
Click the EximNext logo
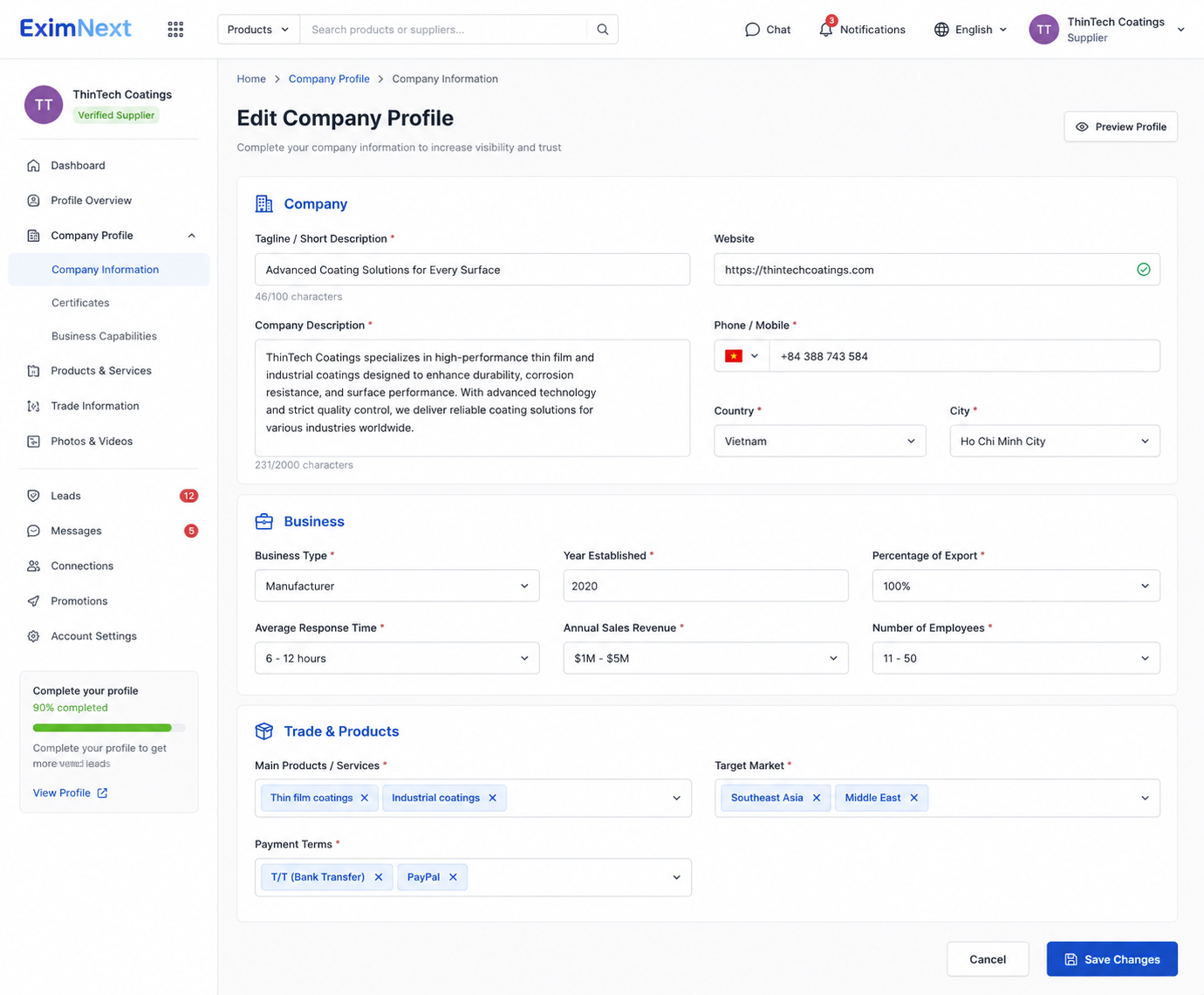pyautogui.click(x=76, y=29)
